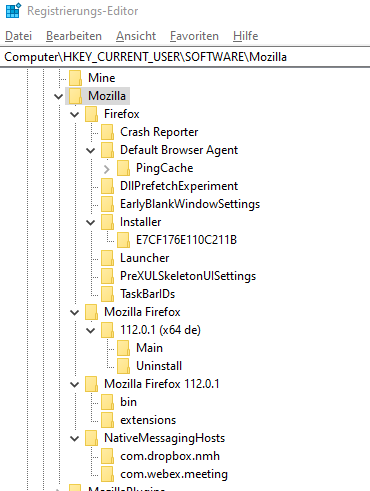Select the Launcher key label
The width and height of the screenshot is (370, 491).
145,258
